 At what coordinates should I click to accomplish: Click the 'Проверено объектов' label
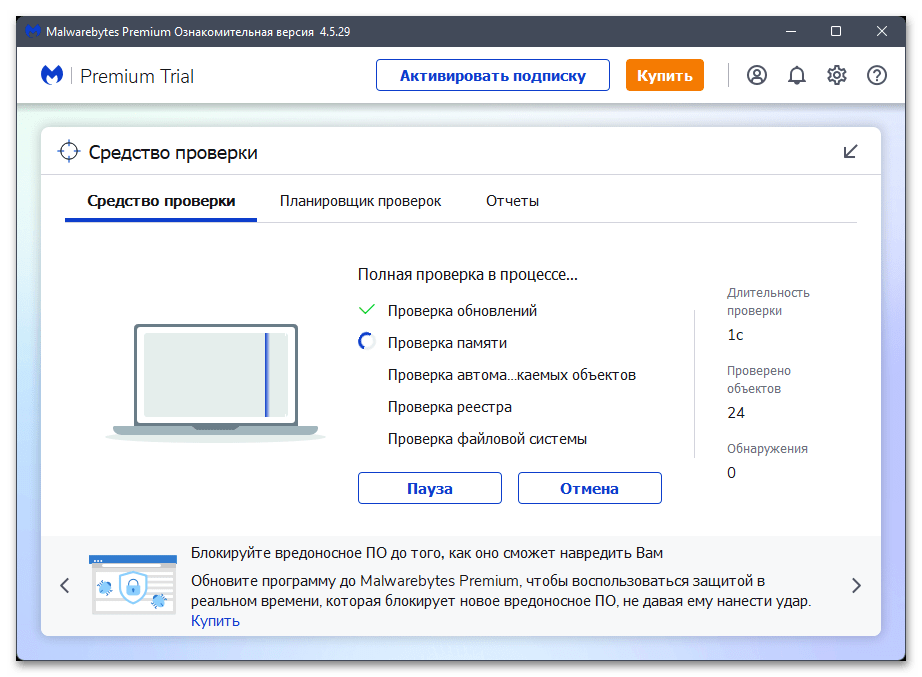[759, 379]
